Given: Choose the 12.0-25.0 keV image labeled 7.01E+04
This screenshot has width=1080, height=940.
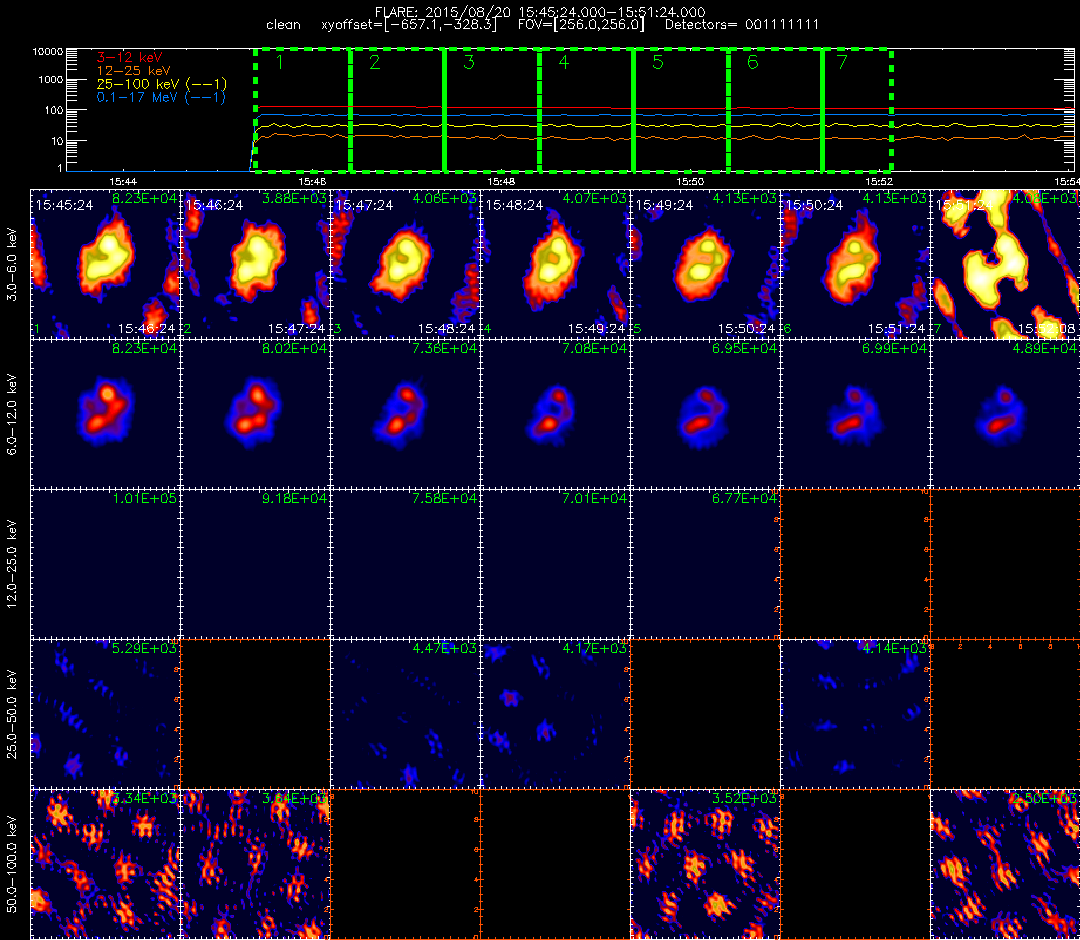Looking at the screenshot, I should tap(555, 564).
